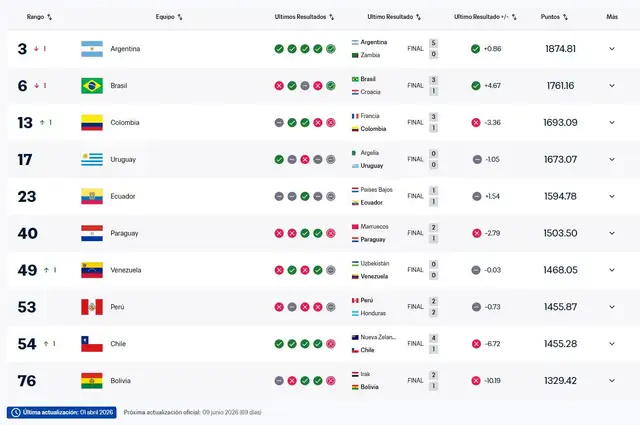Expand the Argentina row details

pos(611,49)
